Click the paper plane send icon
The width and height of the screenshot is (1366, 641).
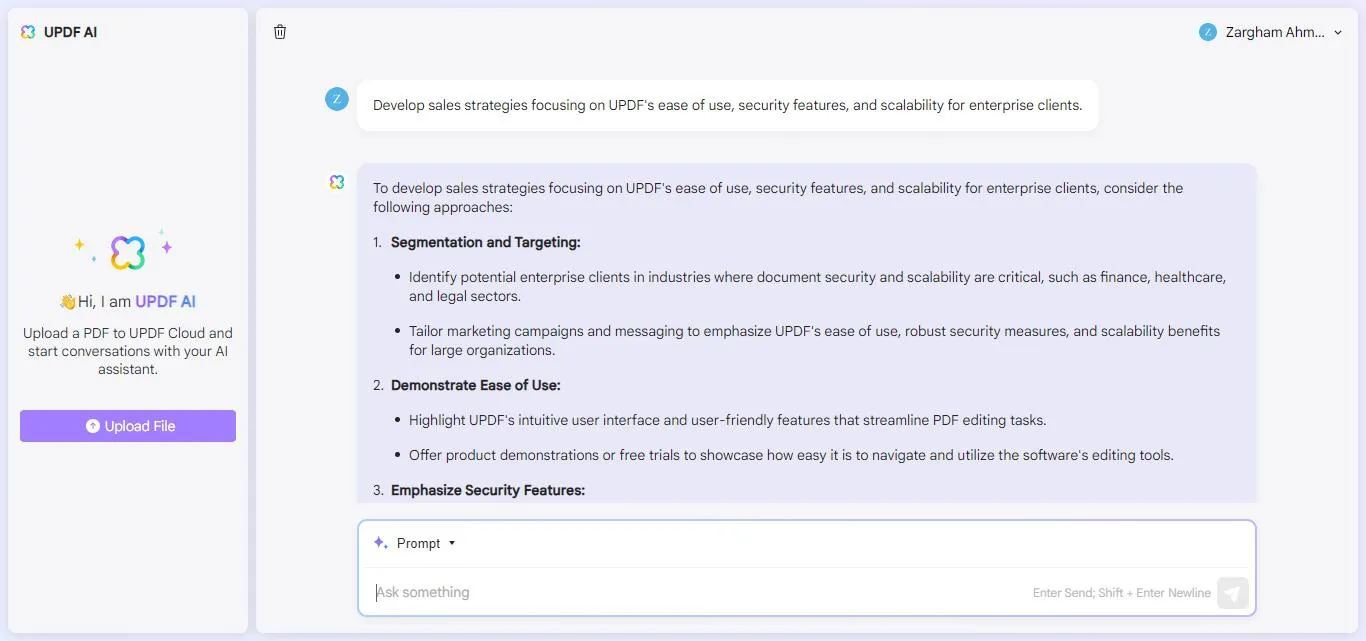tap(1232, 593)
